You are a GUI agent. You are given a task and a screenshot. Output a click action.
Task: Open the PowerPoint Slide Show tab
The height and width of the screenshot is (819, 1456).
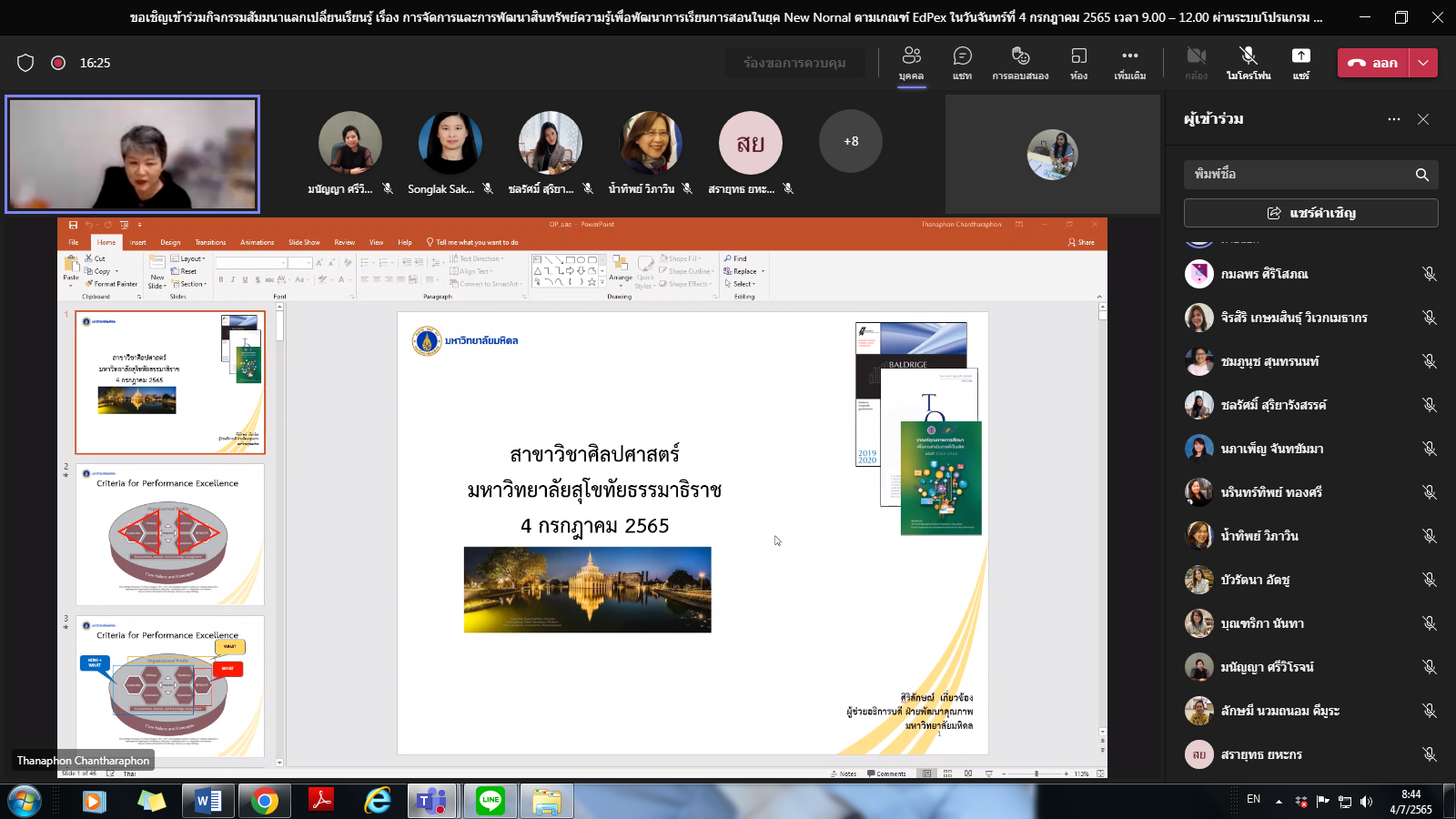tap(304, 242)
